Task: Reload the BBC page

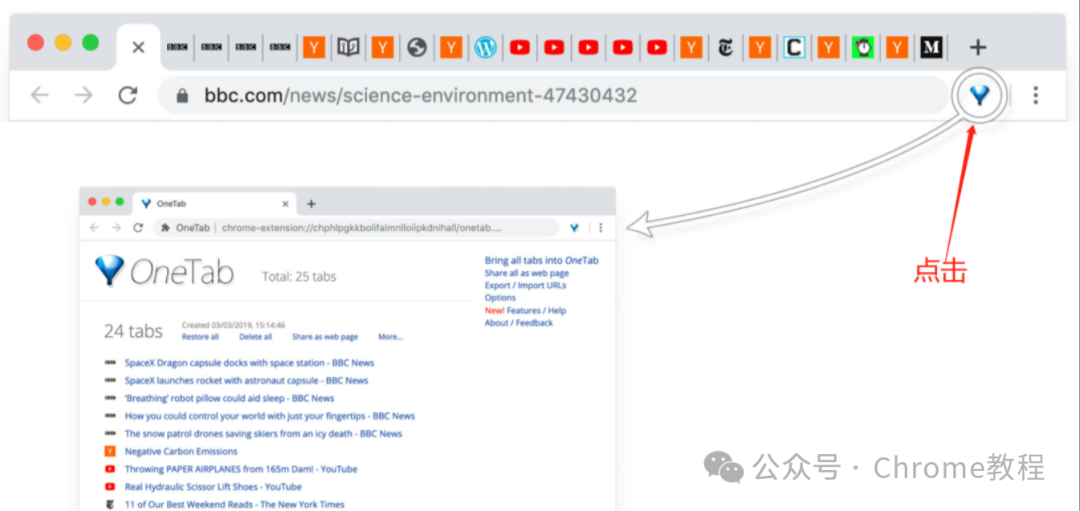Action: tap(127, 95)
